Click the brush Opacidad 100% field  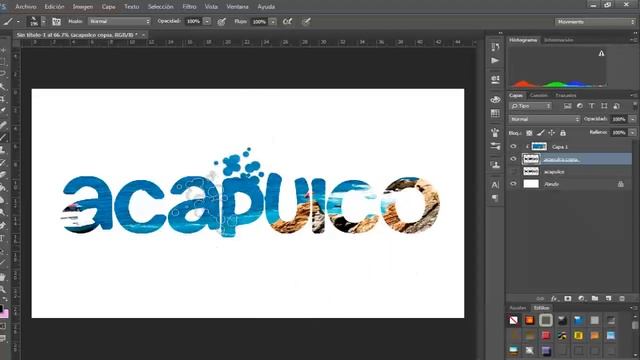[193, 21]
